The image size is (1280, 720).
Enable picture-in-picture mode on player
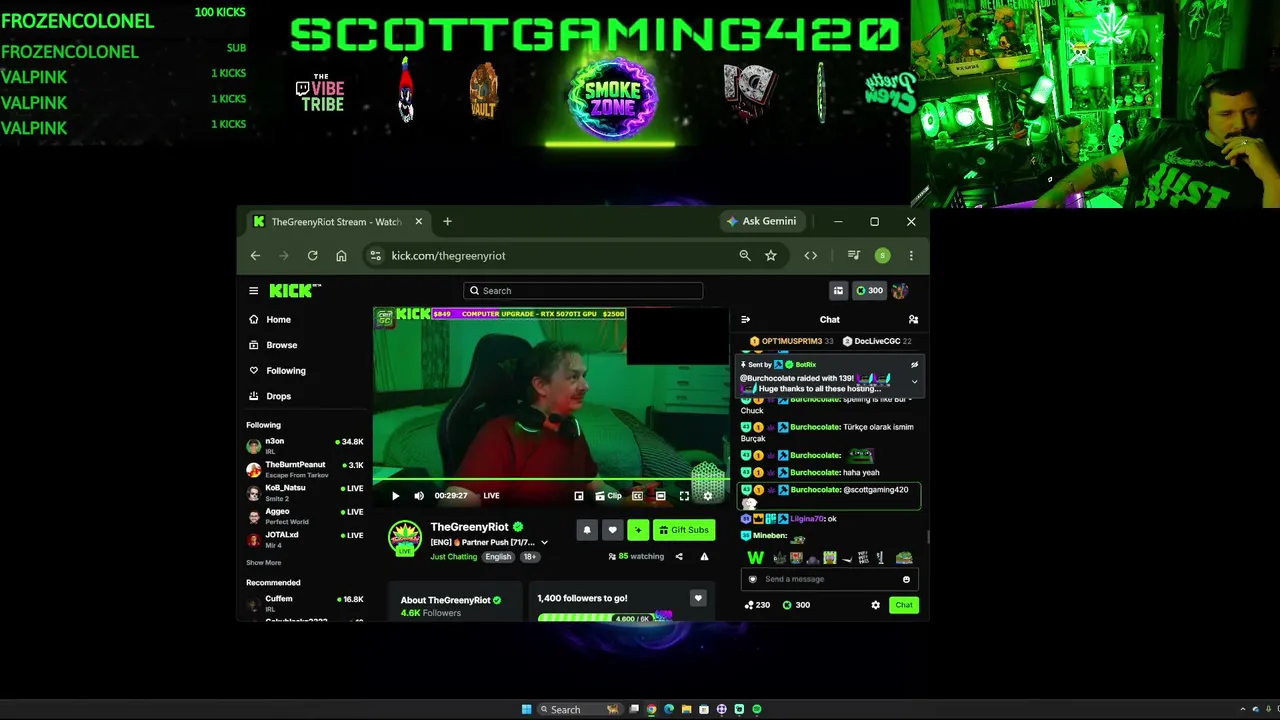click(x=578, y=496)
